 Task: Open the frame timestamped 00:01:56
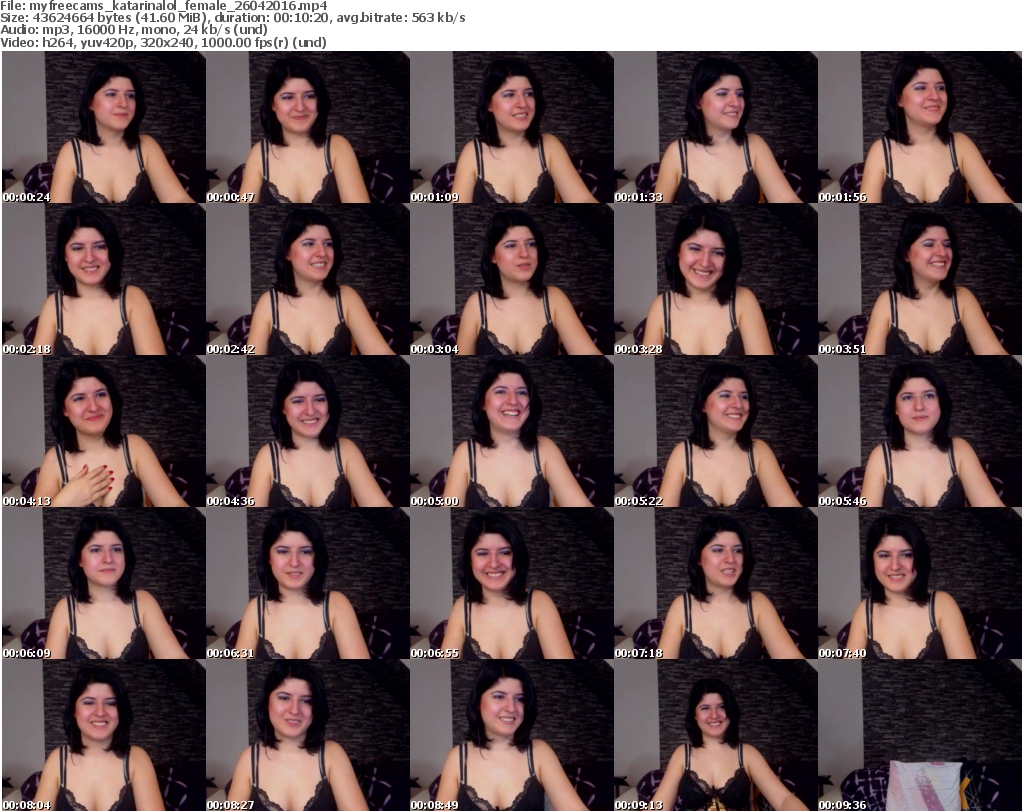coord(920,127)
